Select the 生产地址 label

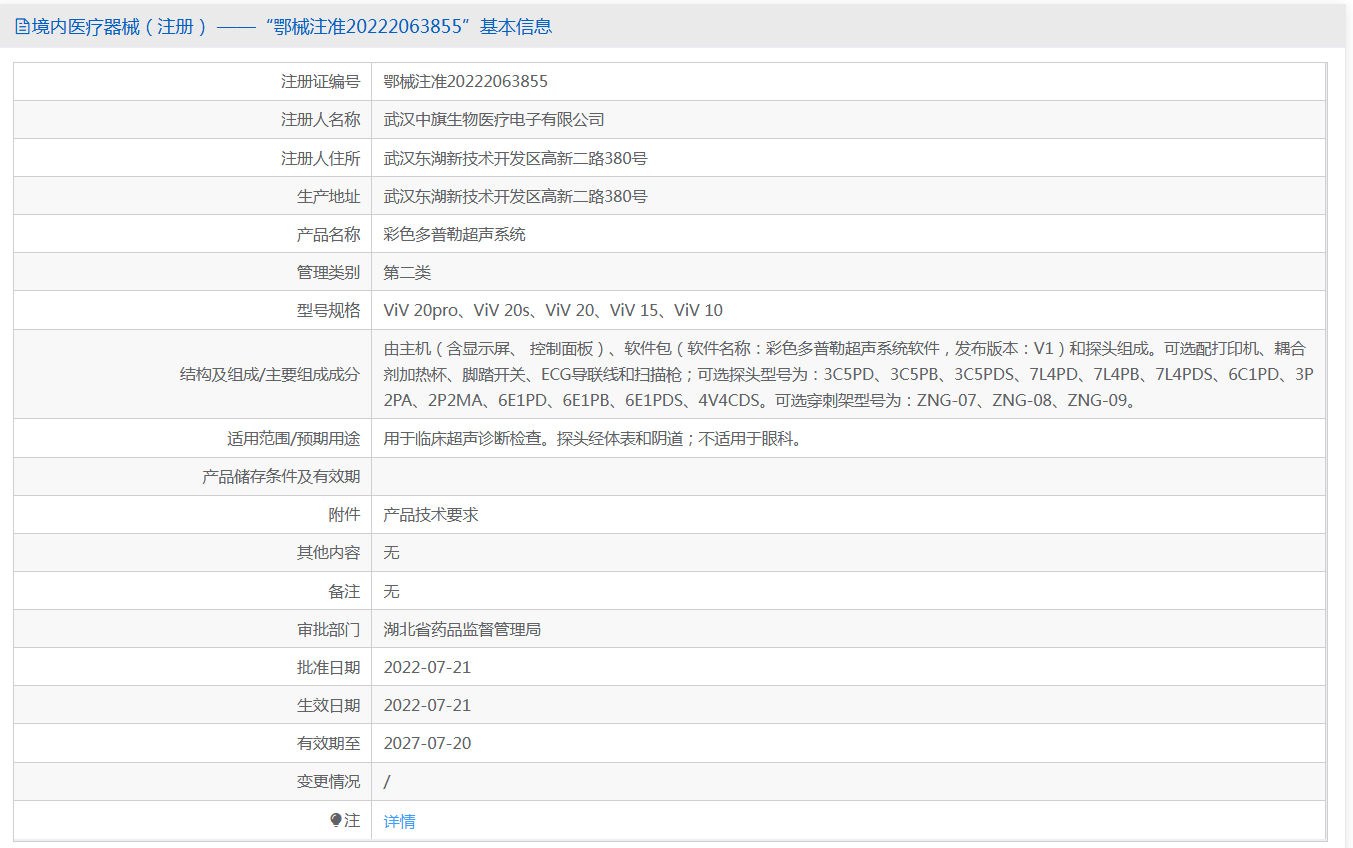[328, 196]
